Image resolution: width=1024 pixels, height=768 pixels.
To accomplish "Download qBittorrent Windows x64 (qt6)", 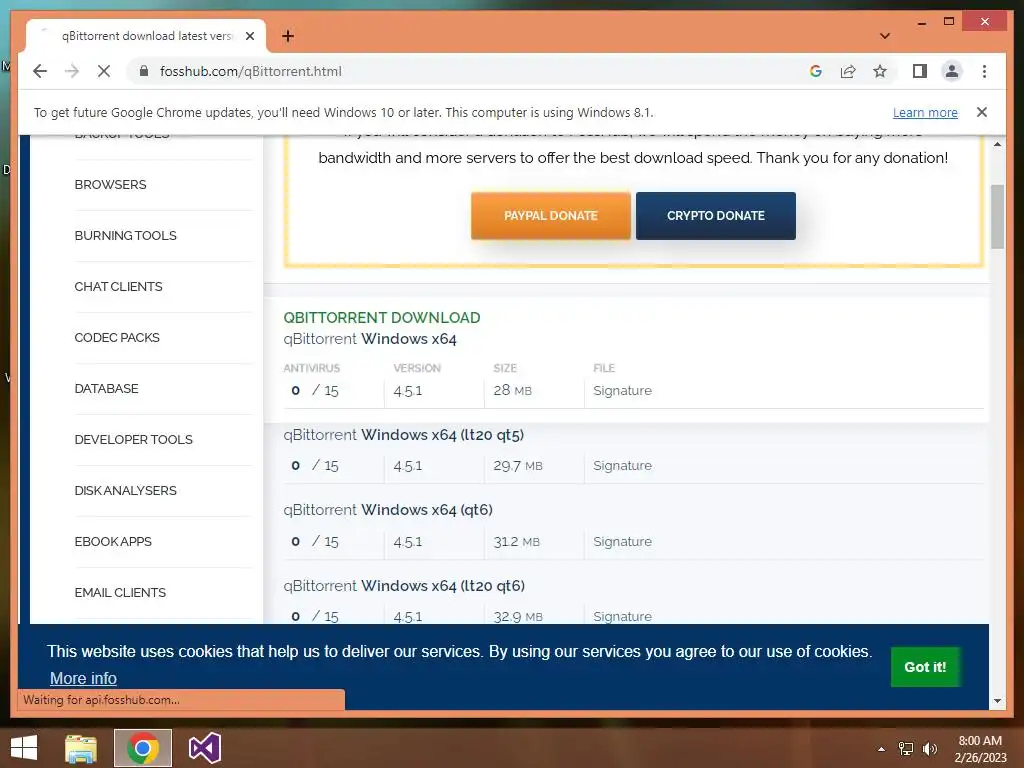I will click(388, 510).
